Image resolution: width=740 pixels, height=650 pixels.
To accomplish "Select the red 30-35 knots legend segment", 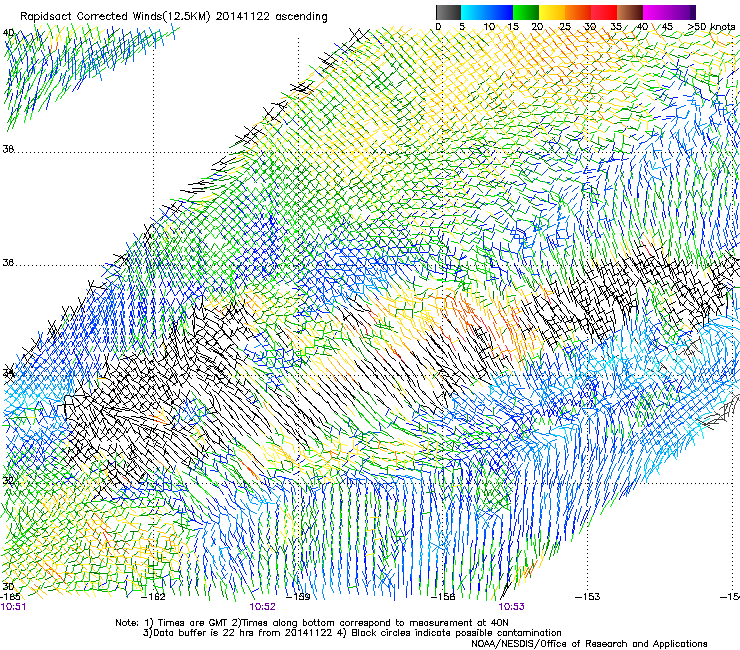I will [x=604, y=12].
